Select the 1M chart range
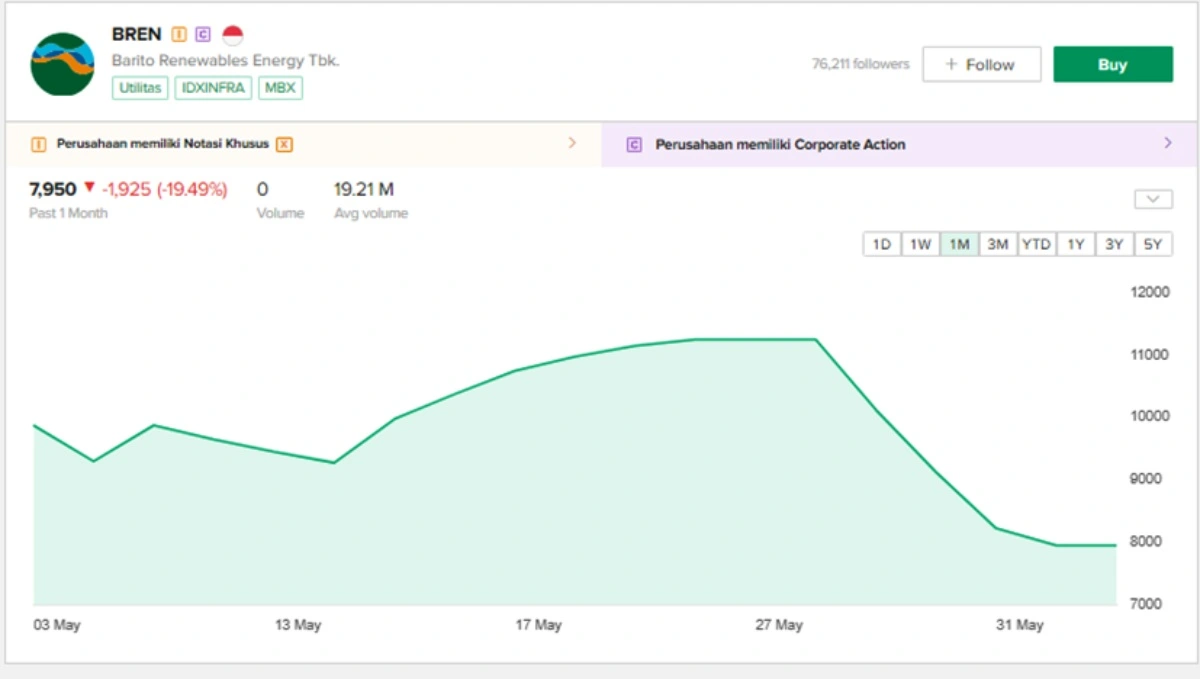This screenshot has width=1200, height=679. coord(959,244)
